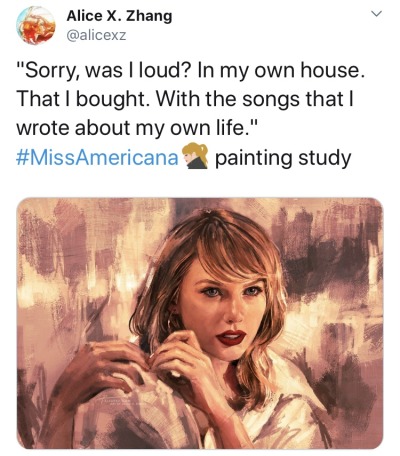Click the blonde-ponytail emoji beside the hashtag
This screenshot has height=456, width=400.
point(195,156)
